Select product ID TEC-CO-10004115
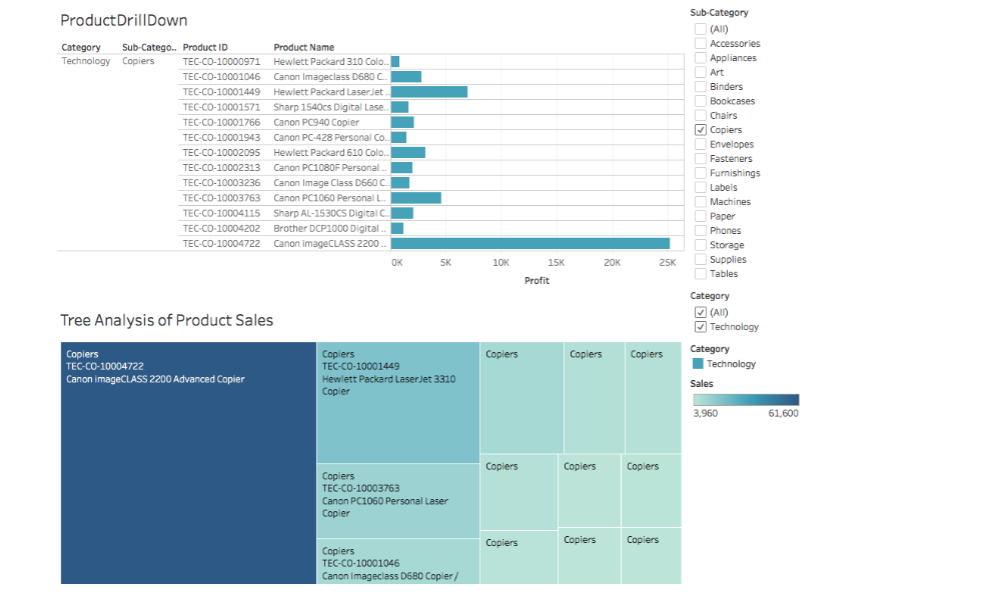Image resolution: width=982 pixels, height=597 pixels. coord(221,213)
